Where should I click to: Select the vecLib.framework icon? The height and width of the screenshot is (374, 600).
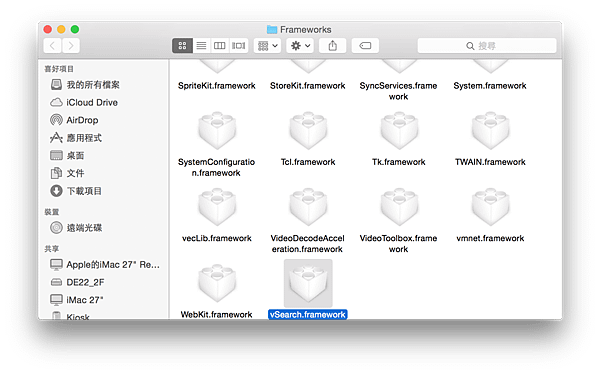click(217, 207)
